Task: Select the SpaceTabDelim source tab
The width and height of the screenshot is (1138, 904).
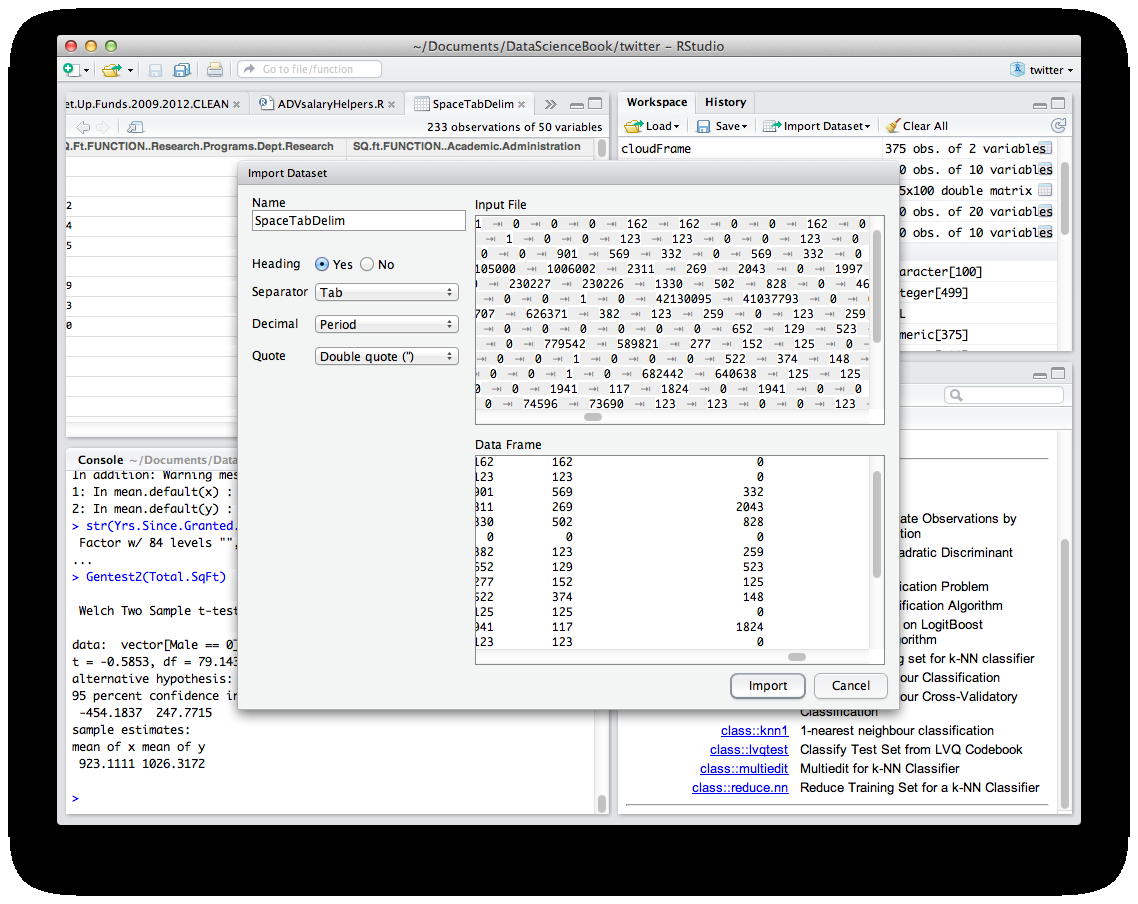Action: 472,104
